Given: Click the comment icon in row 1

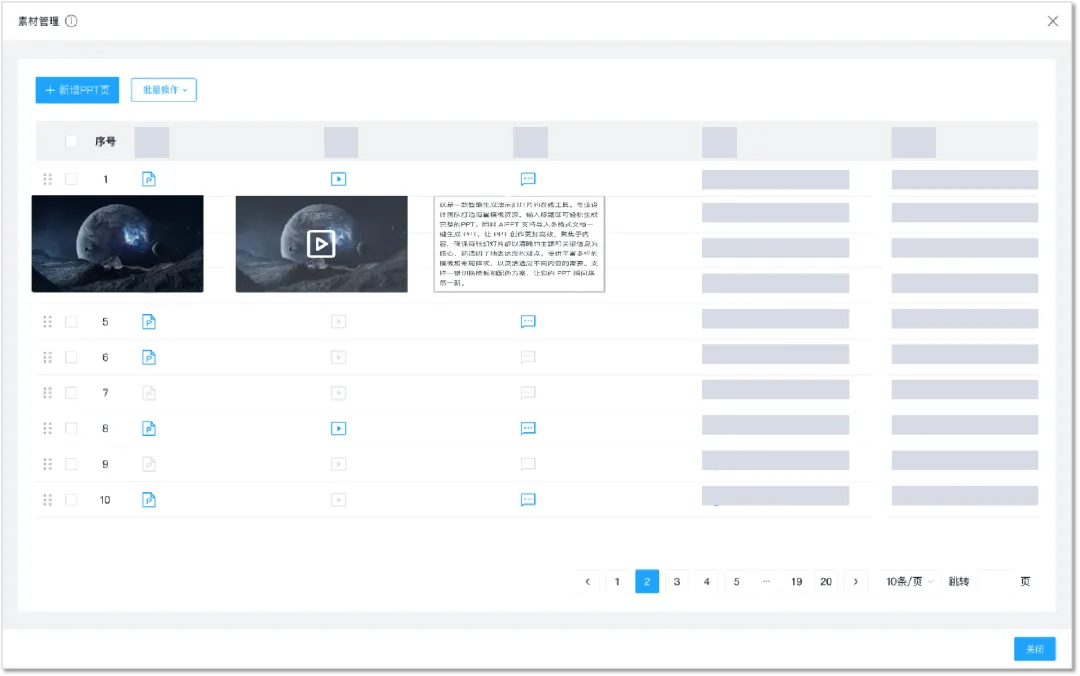Looking at the screenshot, I should pyautogui.click(x=528, y=179).
